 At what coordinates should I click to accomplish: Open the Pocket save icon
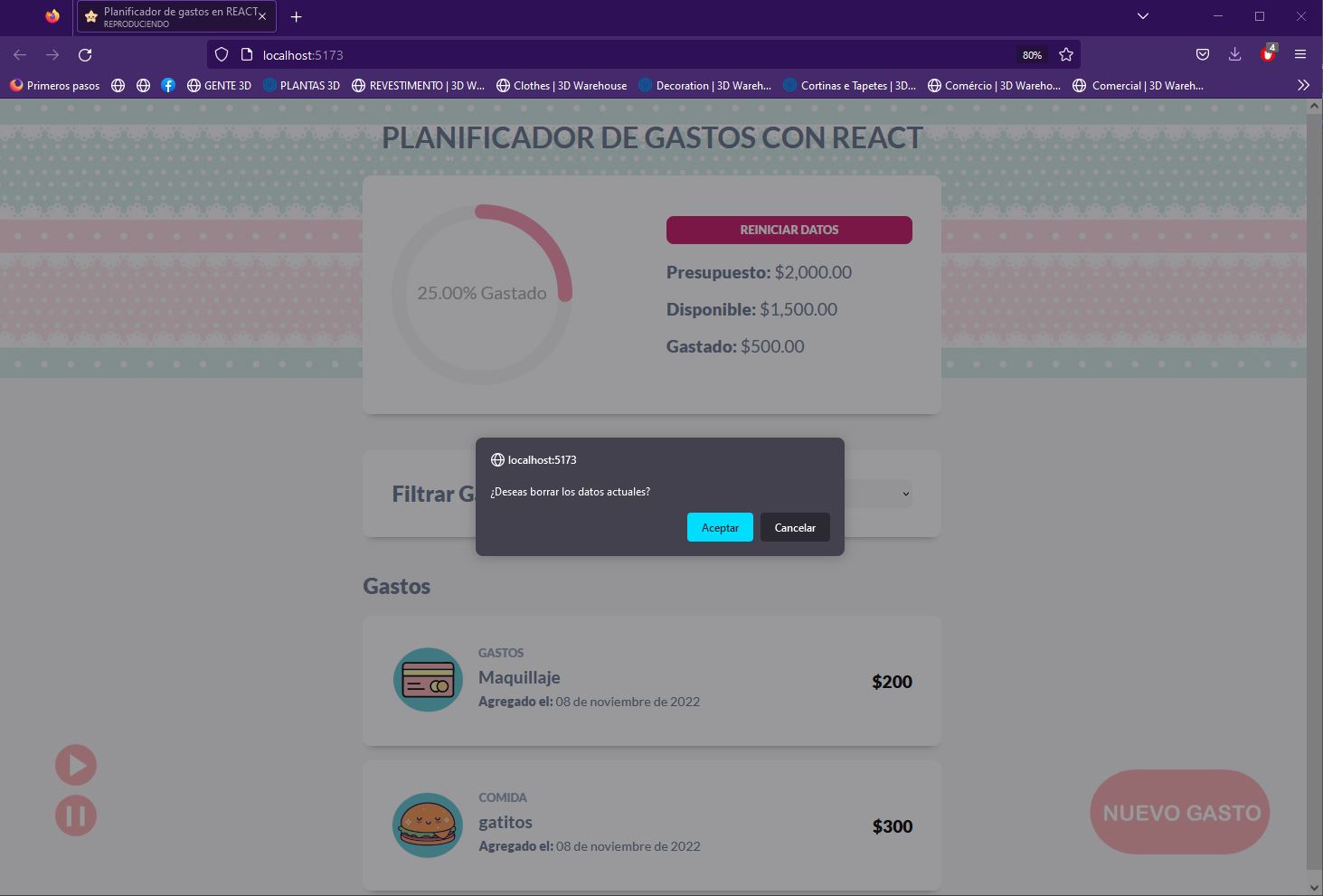coord(1202,55)
